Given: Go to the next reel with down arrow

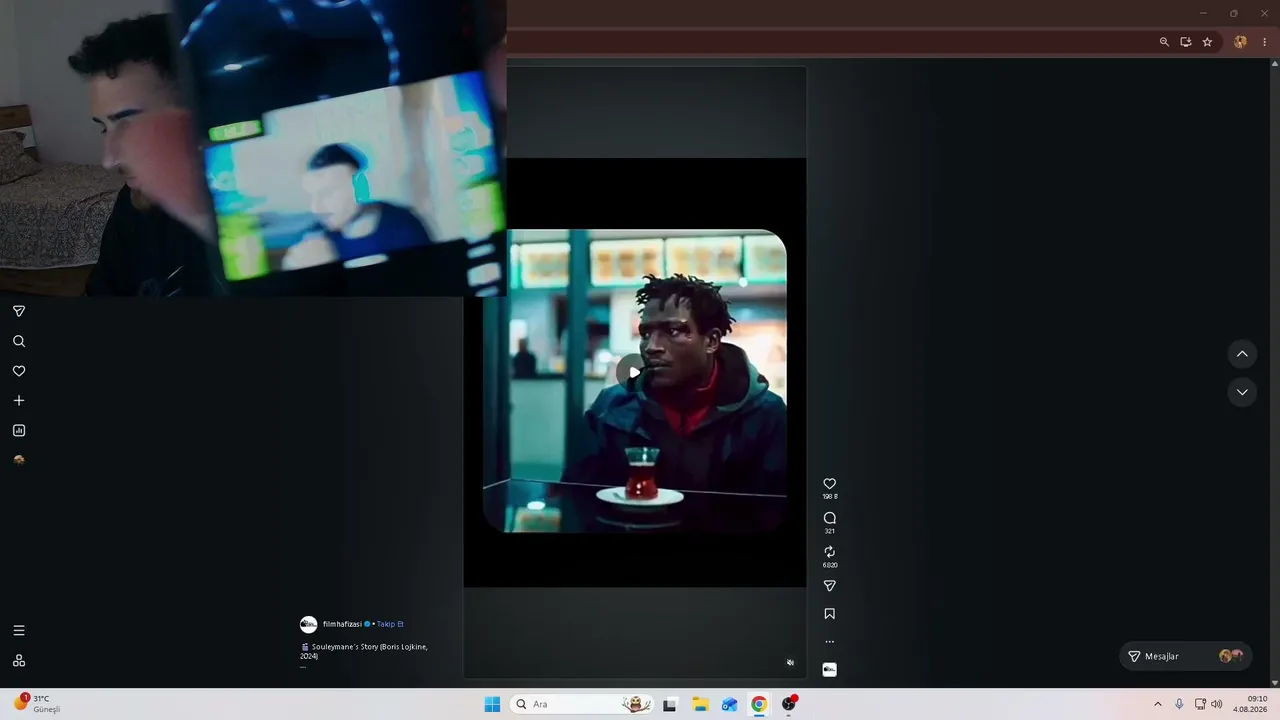Looking at the screenshot, I should [1242, 392].
